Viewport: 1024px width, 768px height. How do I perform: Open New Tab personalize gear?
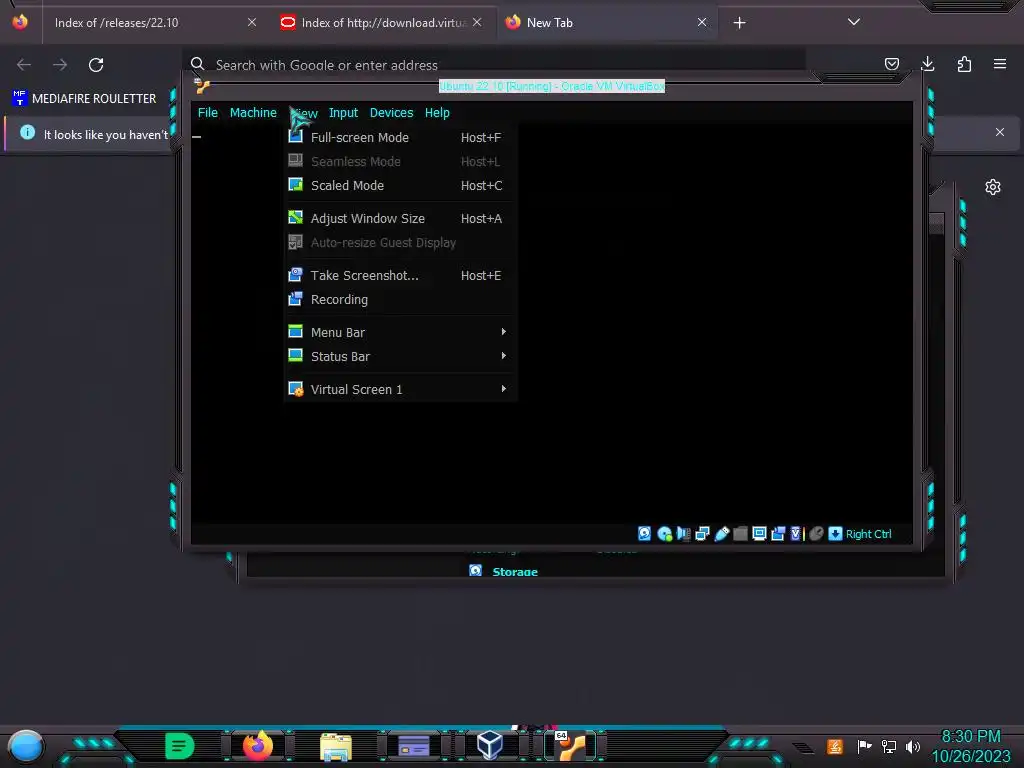[x=993, y=187]
